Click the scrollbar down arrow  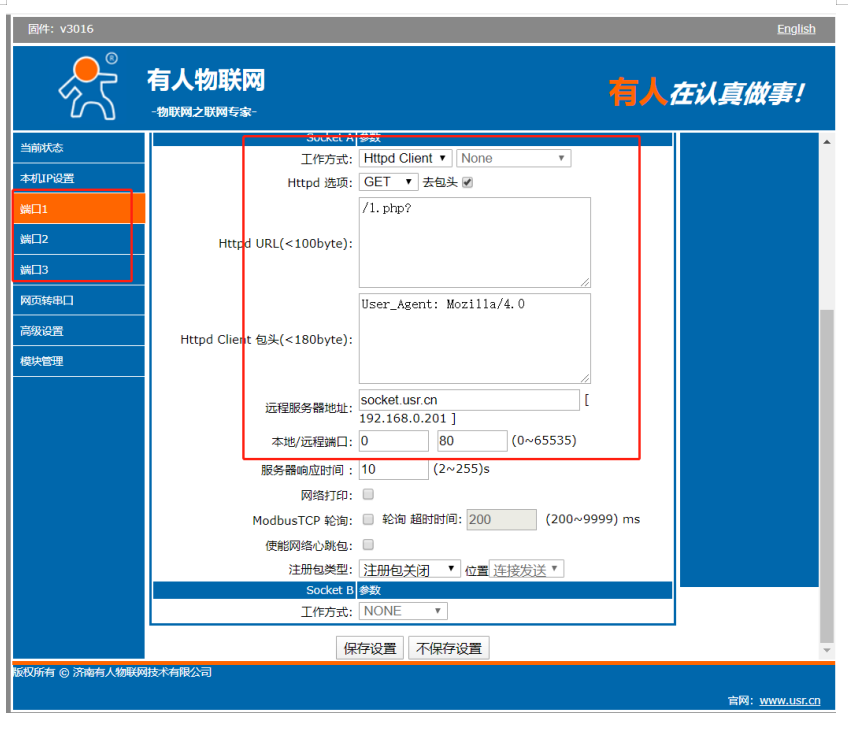point(826,649)
